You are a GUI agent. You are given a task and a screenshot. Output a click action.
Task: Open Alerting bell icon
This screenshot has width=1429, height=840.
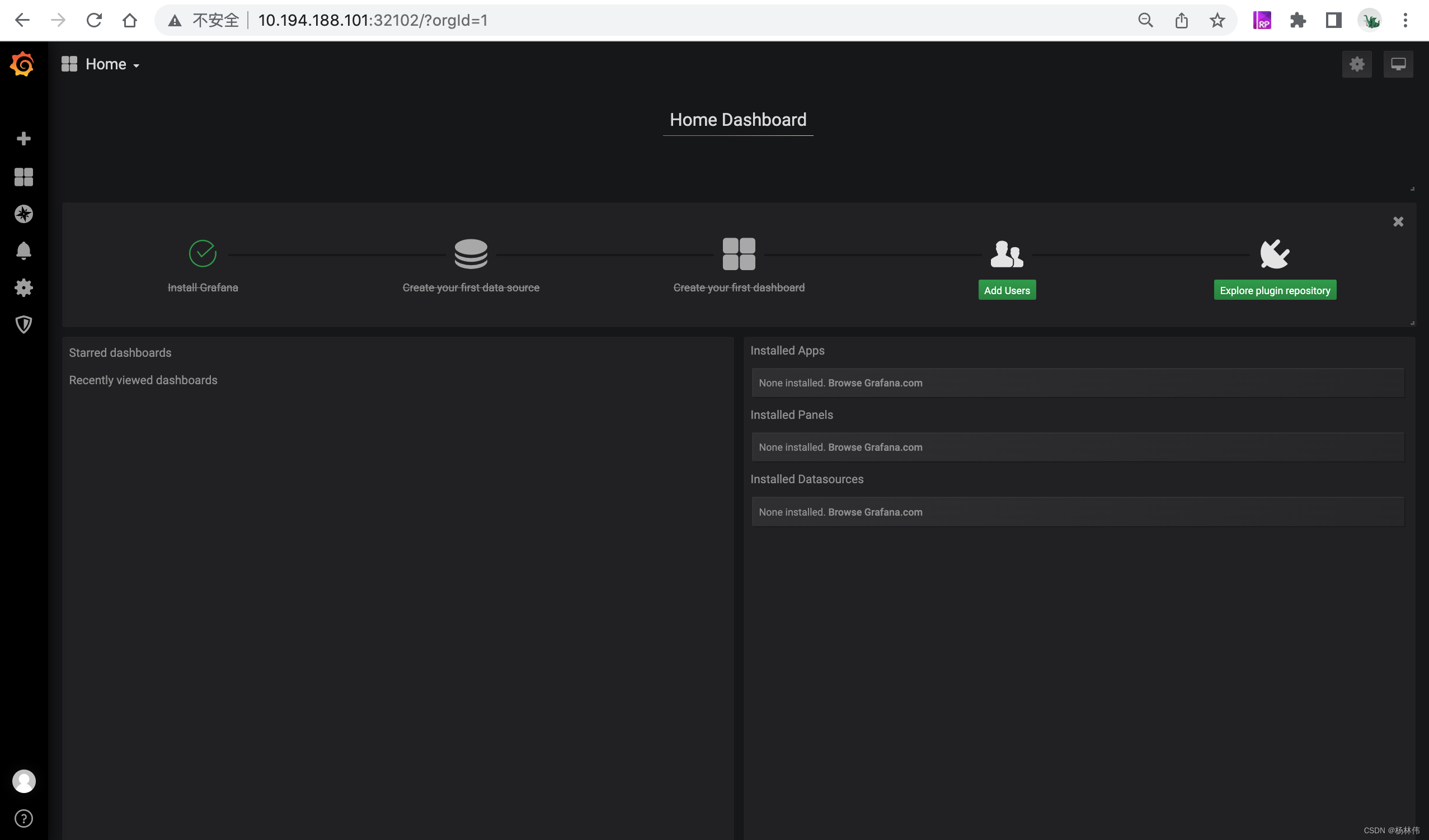point(23,251)
